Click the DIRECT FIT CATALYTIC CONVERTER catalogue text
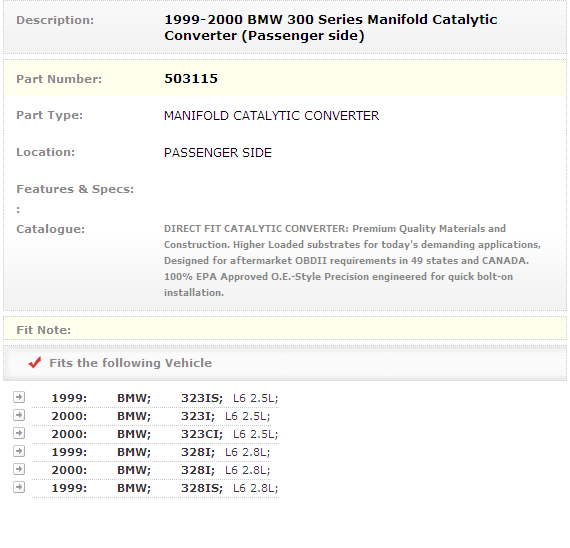Image resolution: width=570 pixels, height=548 pixels. 352,260
